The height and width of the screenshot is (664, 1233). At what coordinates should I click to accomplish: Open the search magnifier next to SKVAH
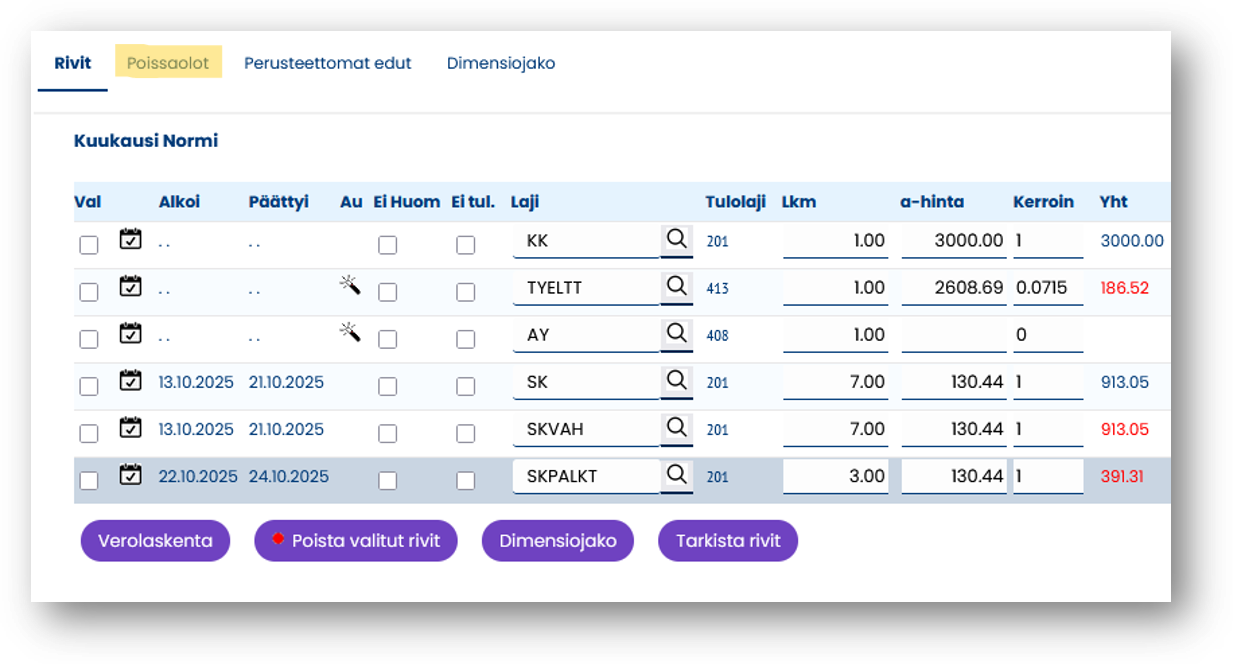point(677,428)
